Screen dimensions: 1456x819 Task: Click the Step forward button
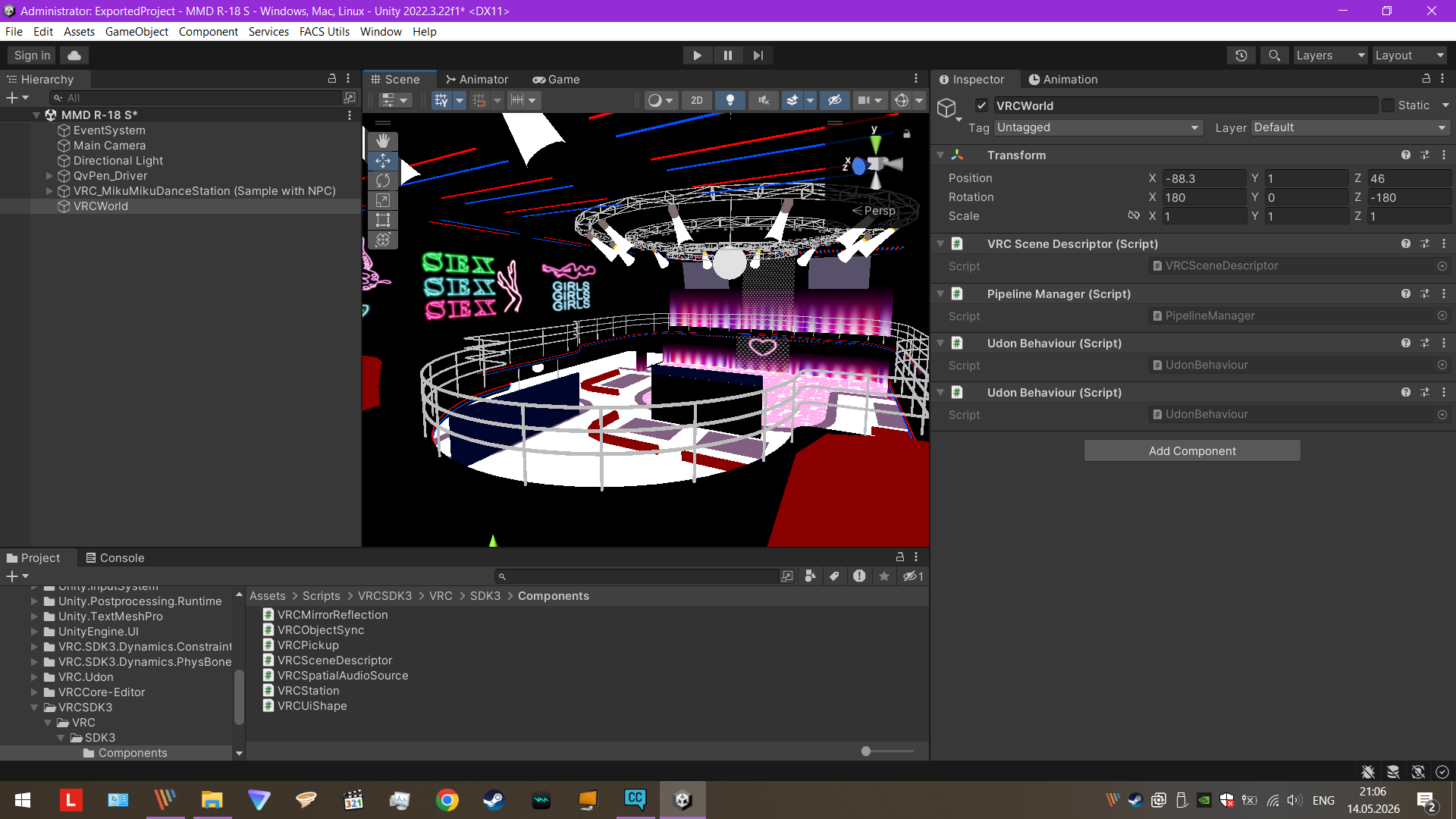[x=758, y=55]
